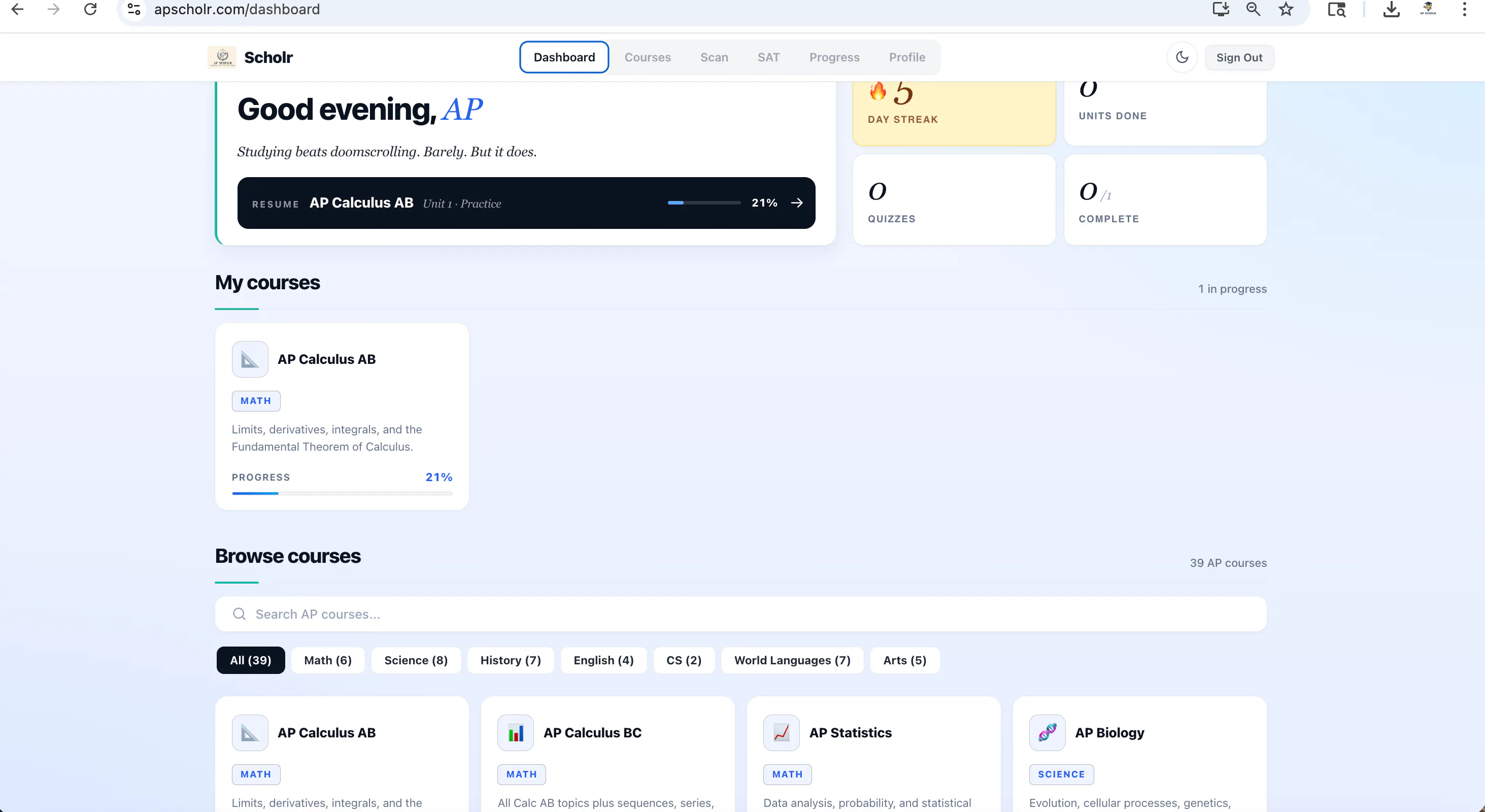Click the My courses AP Calculus AB progress bar
This screenshot has height=812, width=1485.
click(342, 493)
